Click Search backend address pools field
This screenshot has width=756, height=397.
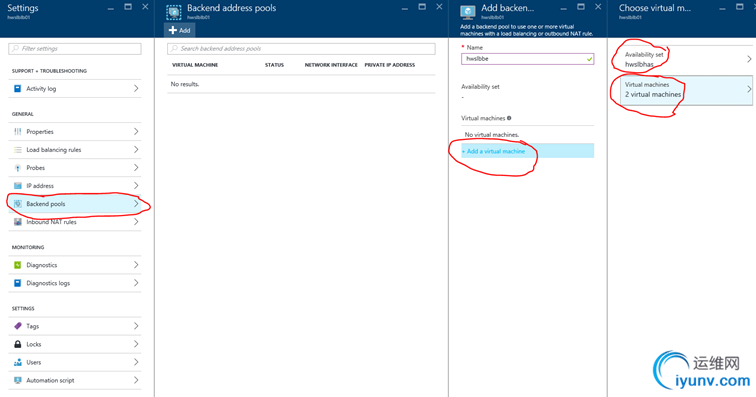tap(301, 49)
